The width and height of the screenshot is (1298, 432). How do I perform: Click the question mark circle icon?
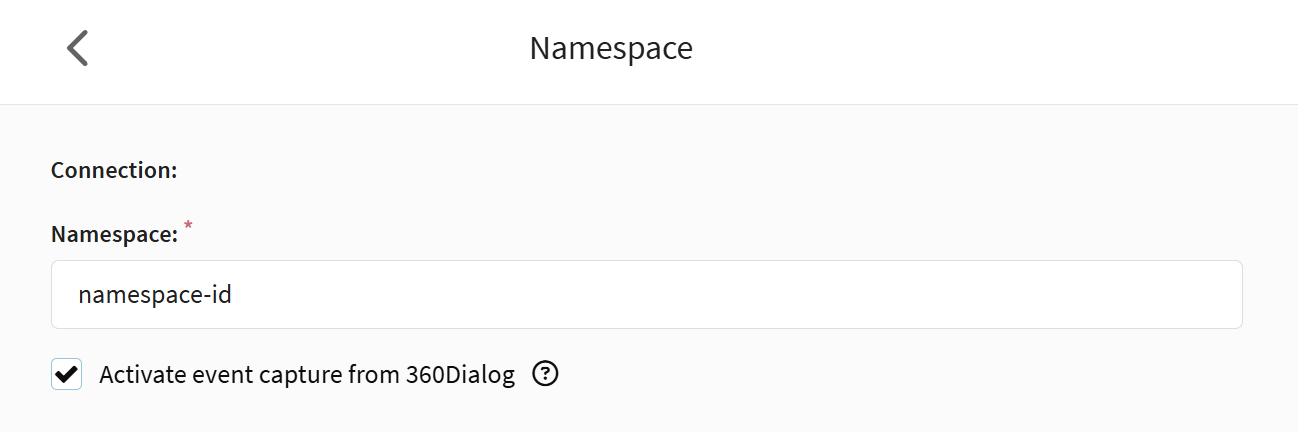coord(545,375)
